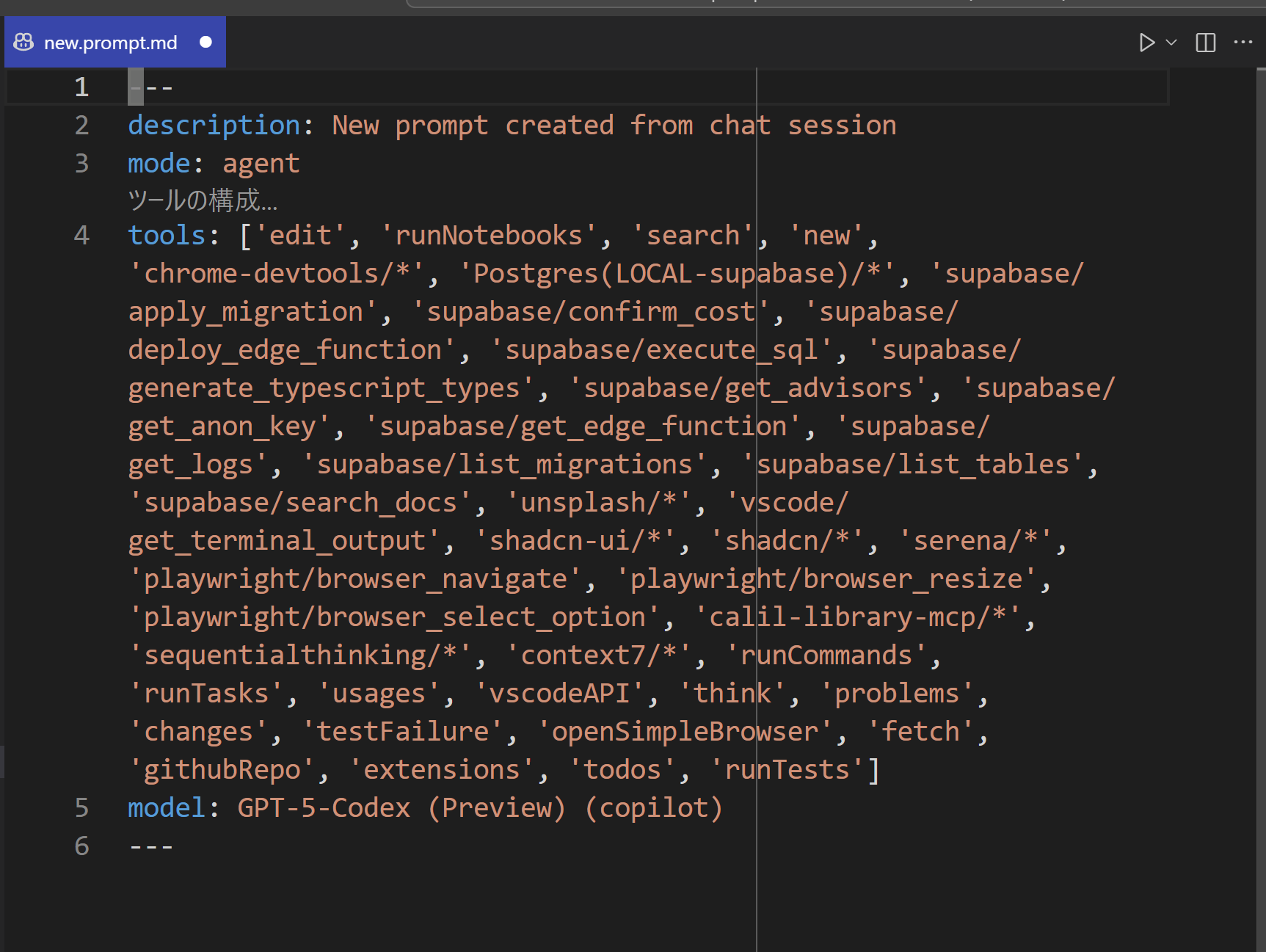Click the 'openSimpleBrowser' tool entry
1266x952 pixels.
(x=685, y=732)
